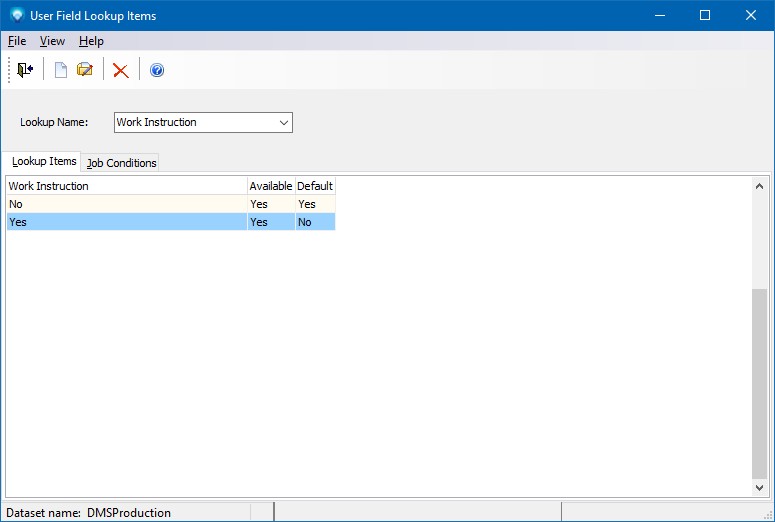Maximize the User Field Lookup Items window
775x522 pixels.
pos(705,16)
